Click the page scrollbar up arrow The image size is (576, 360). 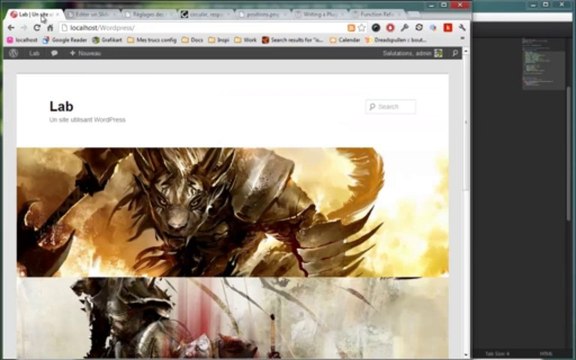[466, 51]
